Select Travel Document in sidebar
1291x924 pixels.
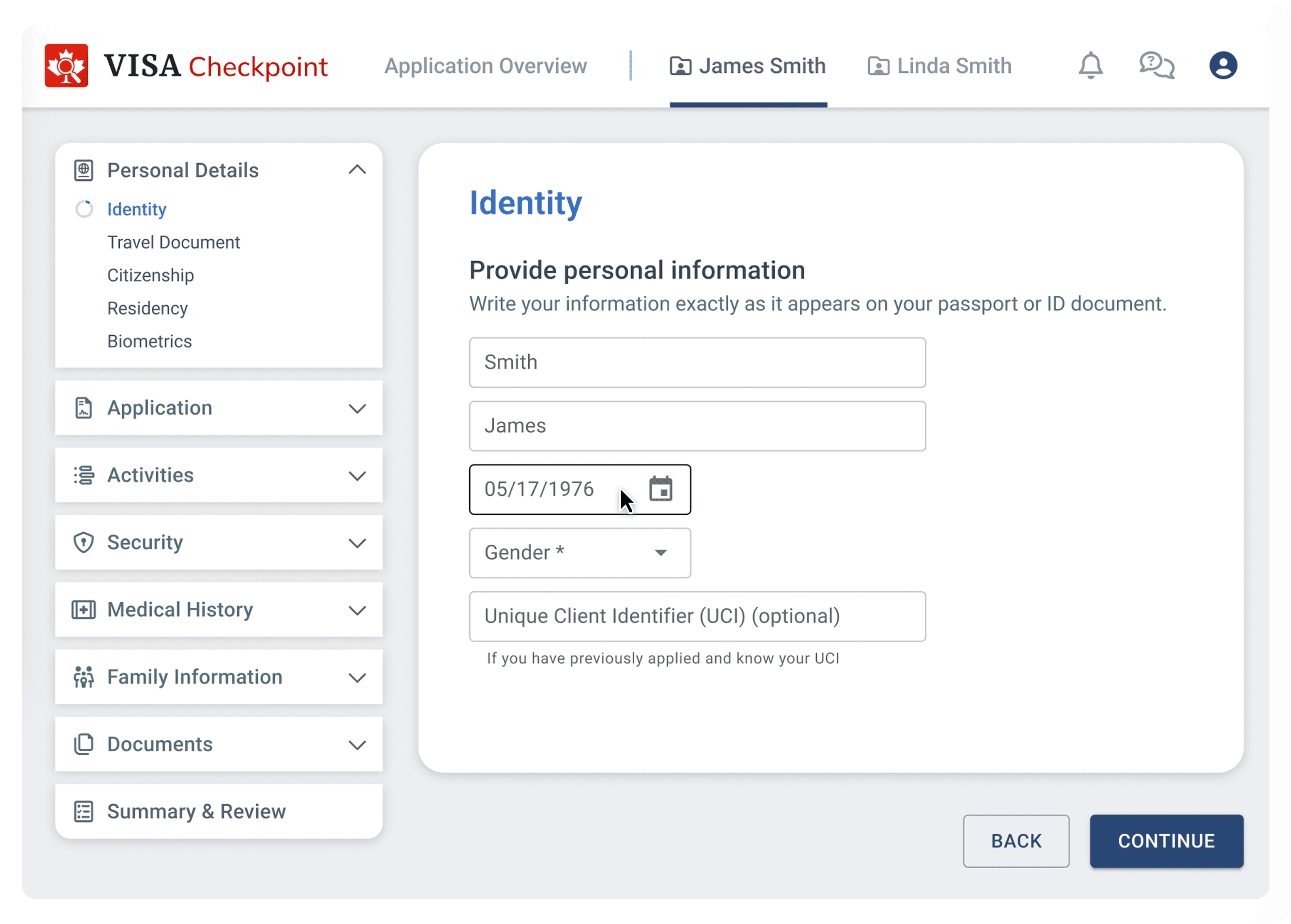[x=174, y=242]
